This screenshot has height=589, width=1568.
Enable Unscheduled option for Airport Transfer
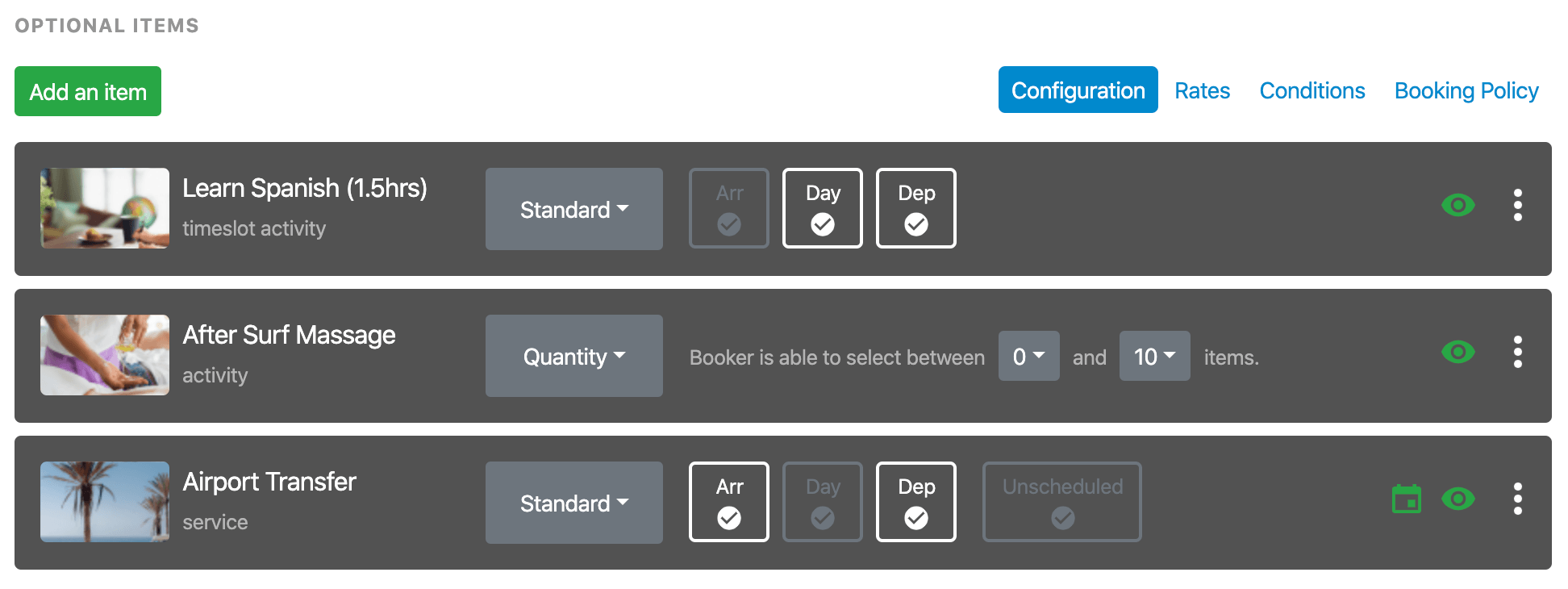(x=1062, y=502)
